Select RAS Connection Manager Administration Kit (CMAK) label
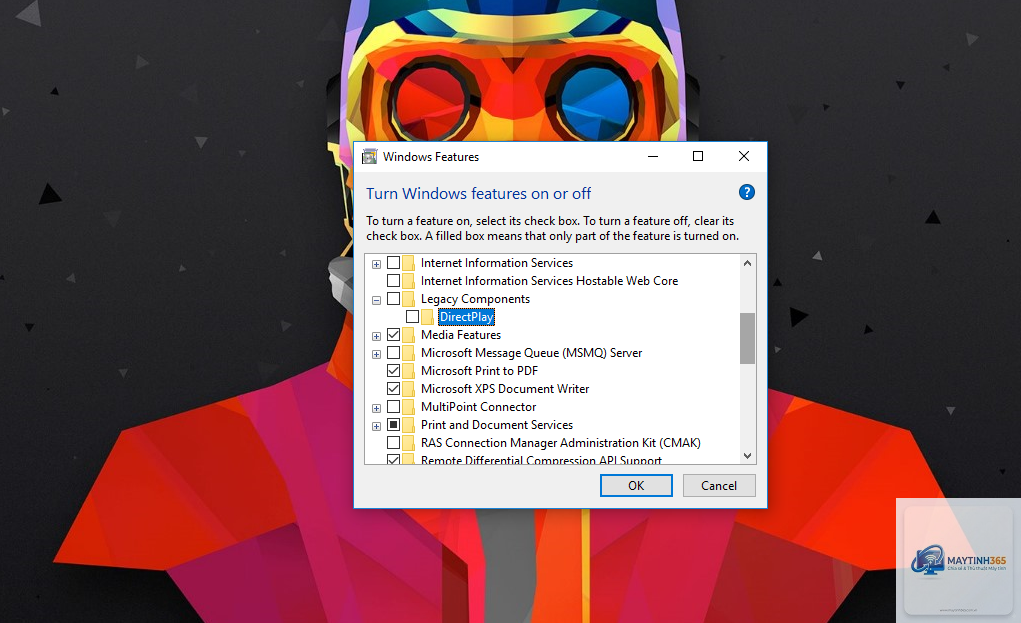Viewport: 1021px width, 623px height. tap(561, 443)
